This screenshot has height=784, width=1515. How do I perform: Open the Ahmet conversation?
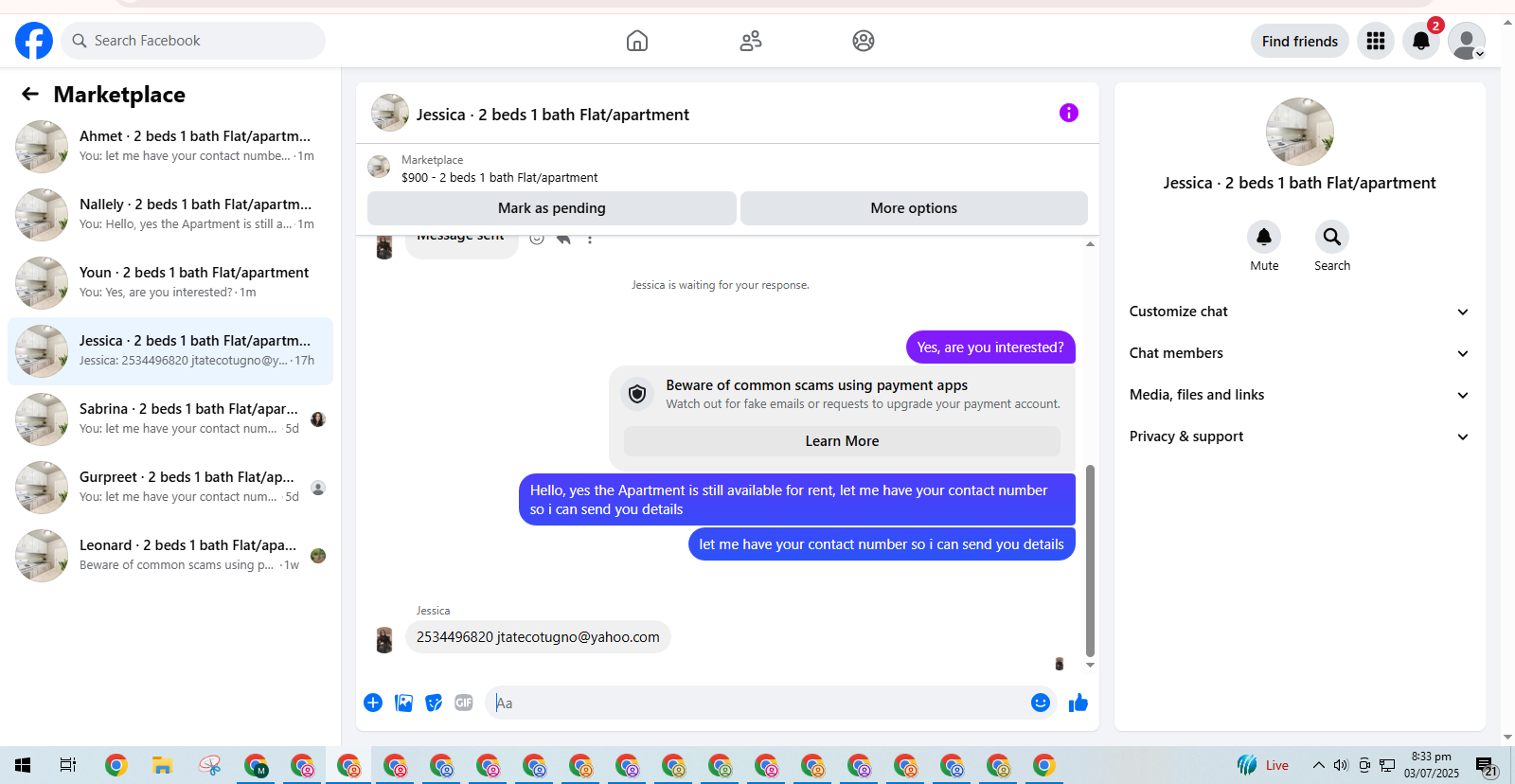point(170,147)
